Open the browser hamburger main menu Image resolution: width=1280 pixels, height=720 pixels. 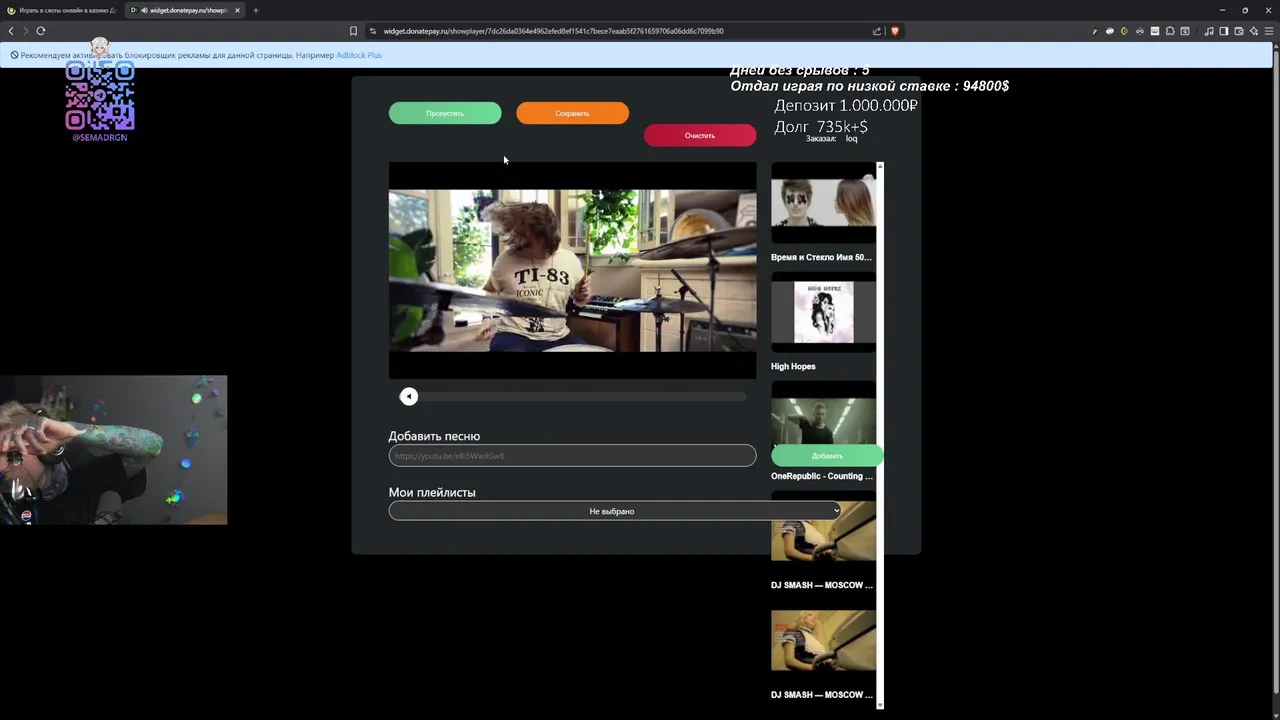pos(1269,31)
